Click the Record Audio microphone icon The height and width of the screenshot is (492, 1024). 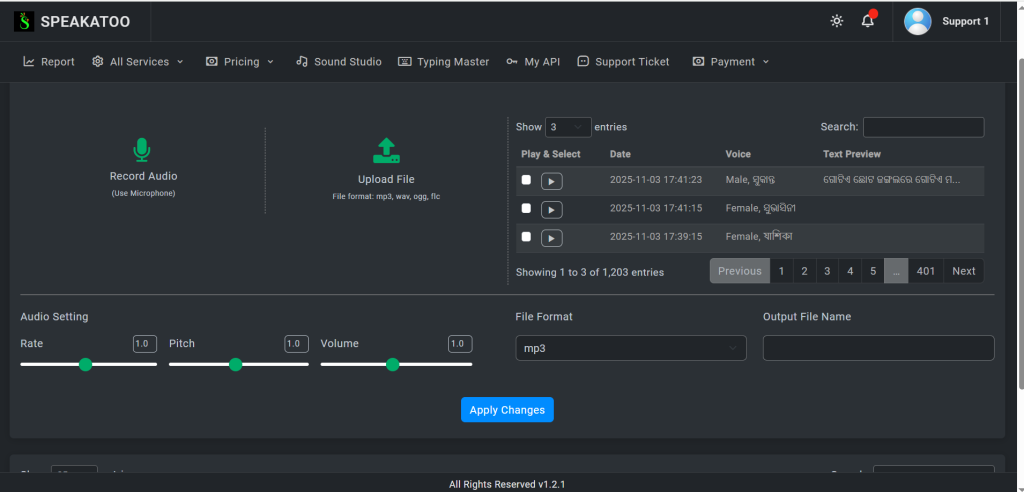coord(142,150)
